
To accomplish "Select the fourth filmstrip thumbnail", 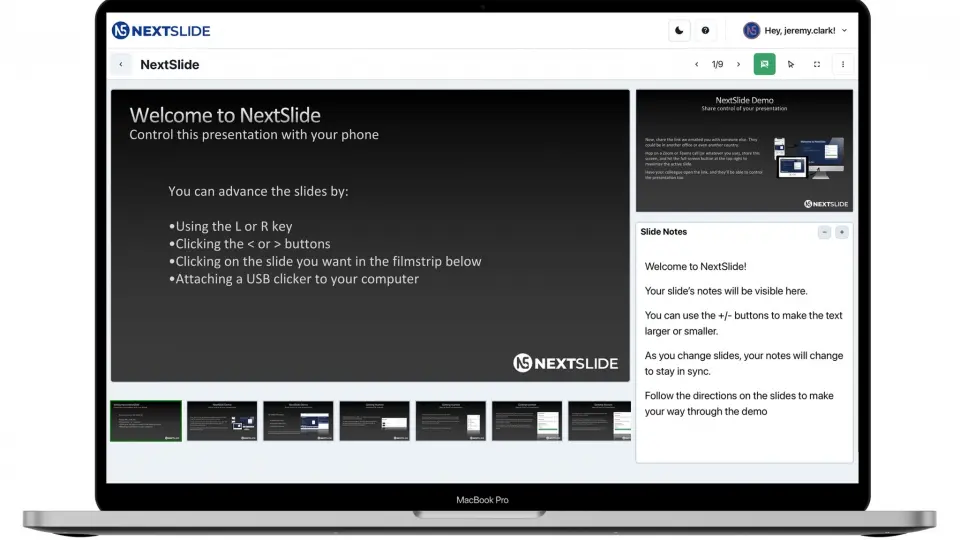I will 375,421.
